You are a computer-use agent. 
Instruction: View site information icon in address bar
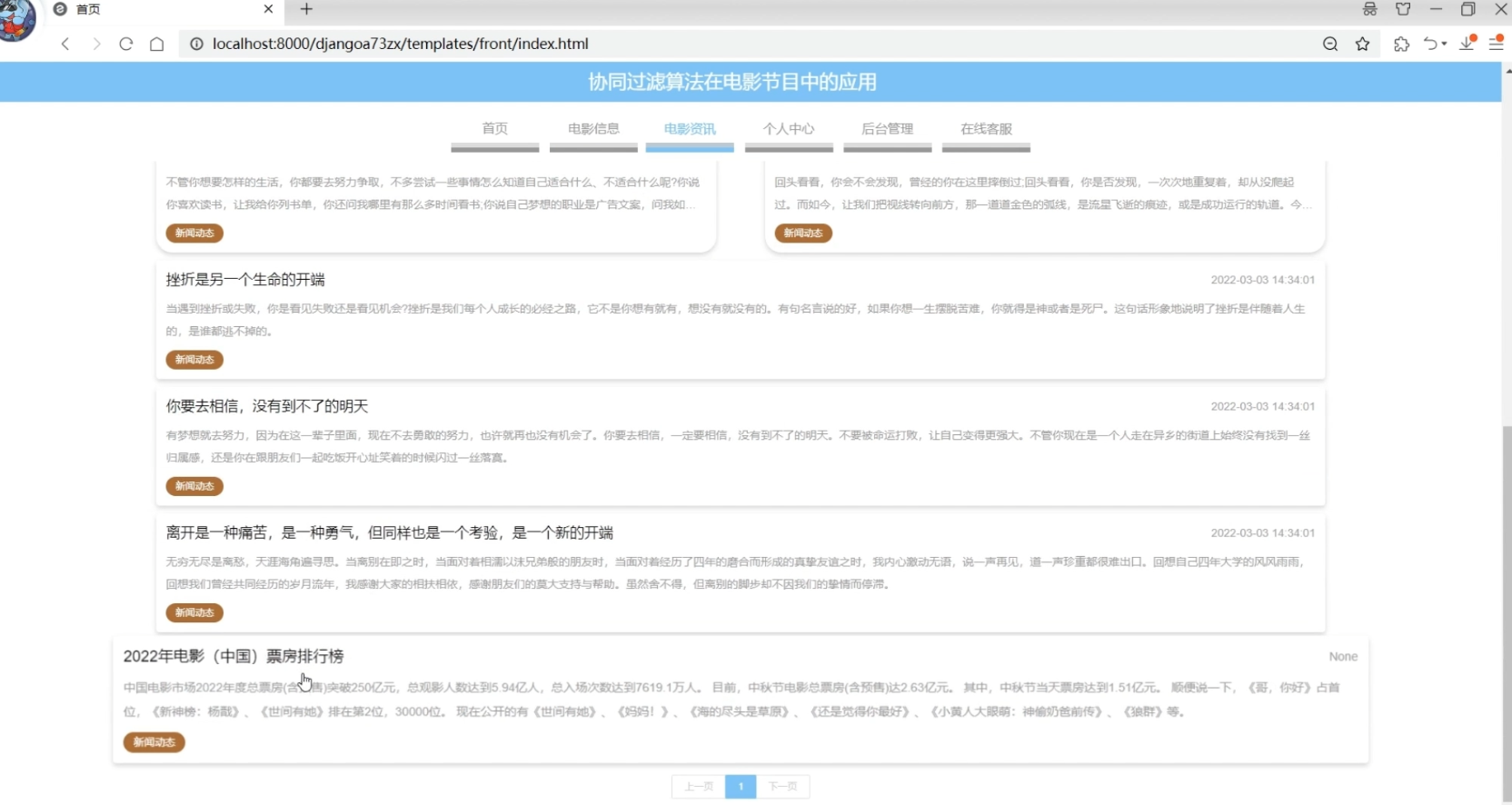[x=196, y=44]
